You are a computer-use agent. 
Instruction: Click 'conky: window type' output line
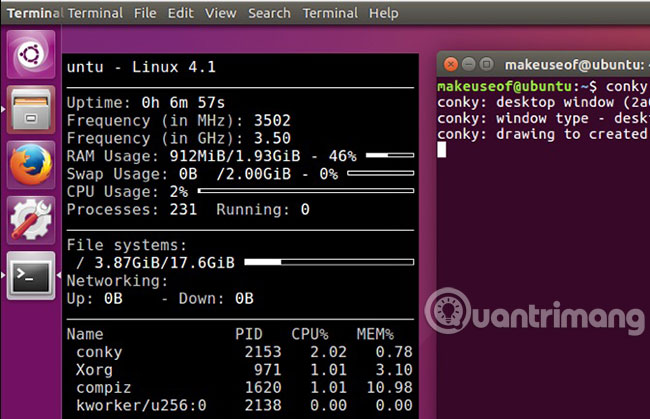[543, 119]
